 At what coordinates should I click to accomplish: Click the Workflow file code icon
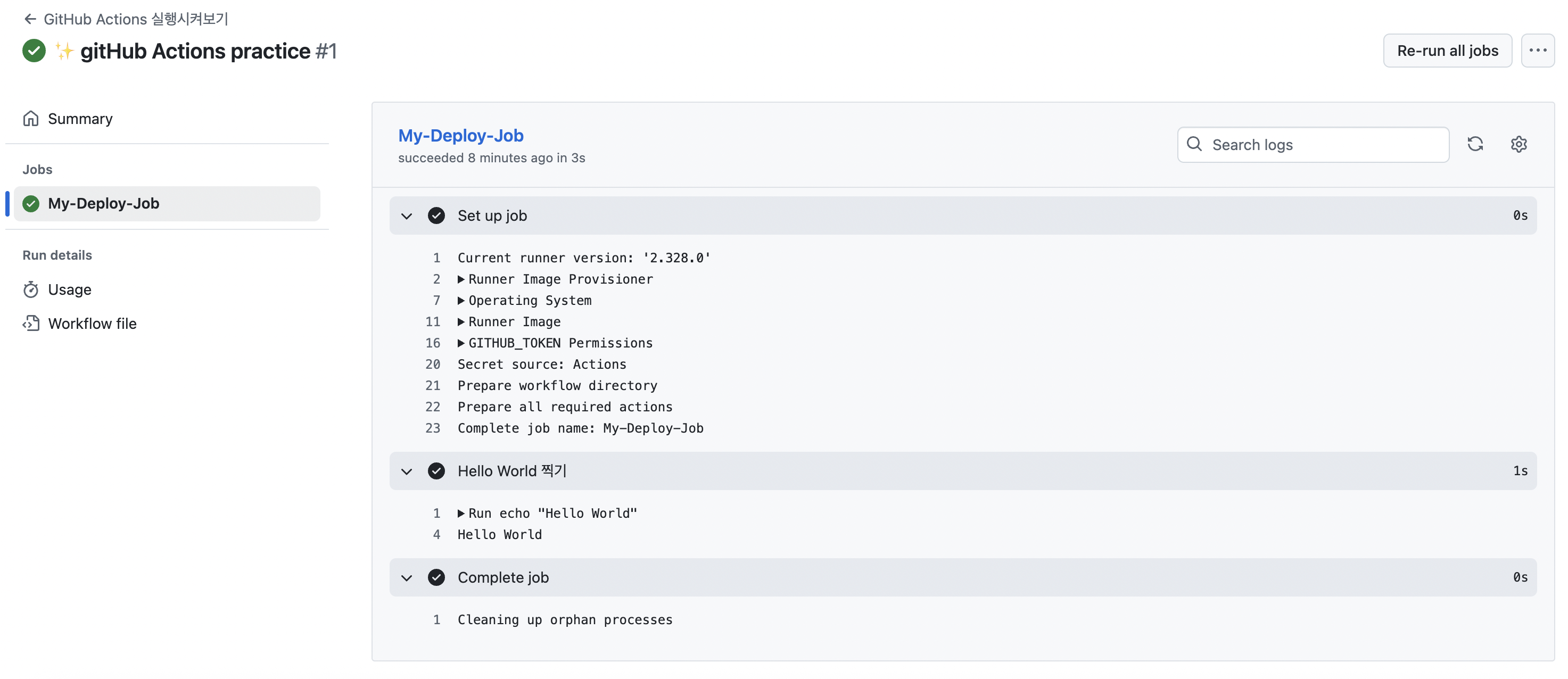(x=30, y=323)
